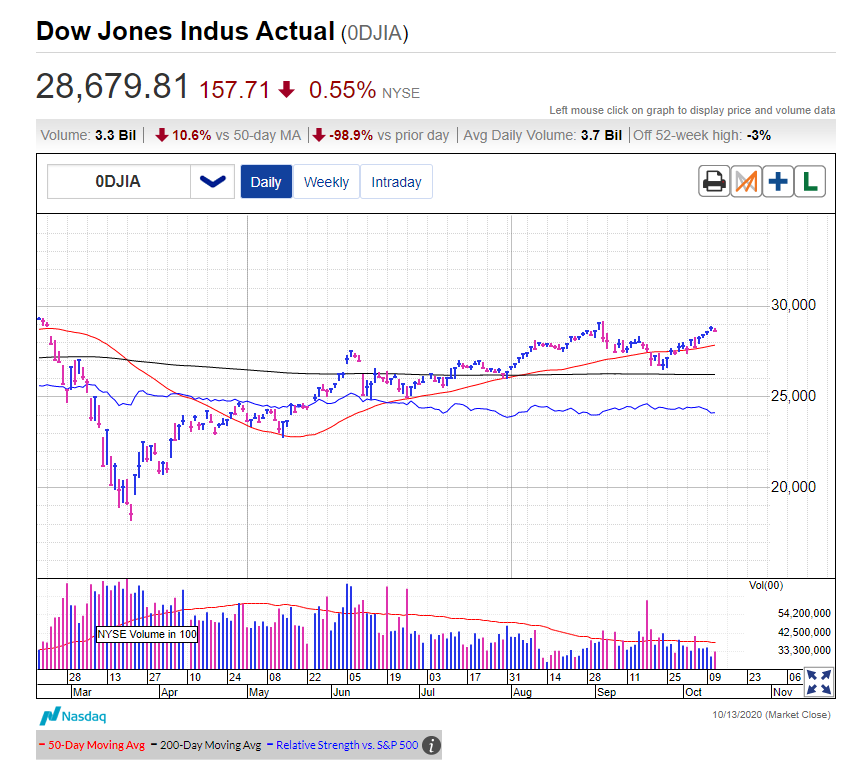Open the MarketSmith chart icon
The height and width of the screenshot is (765, 862).
(x=746, y=181)
